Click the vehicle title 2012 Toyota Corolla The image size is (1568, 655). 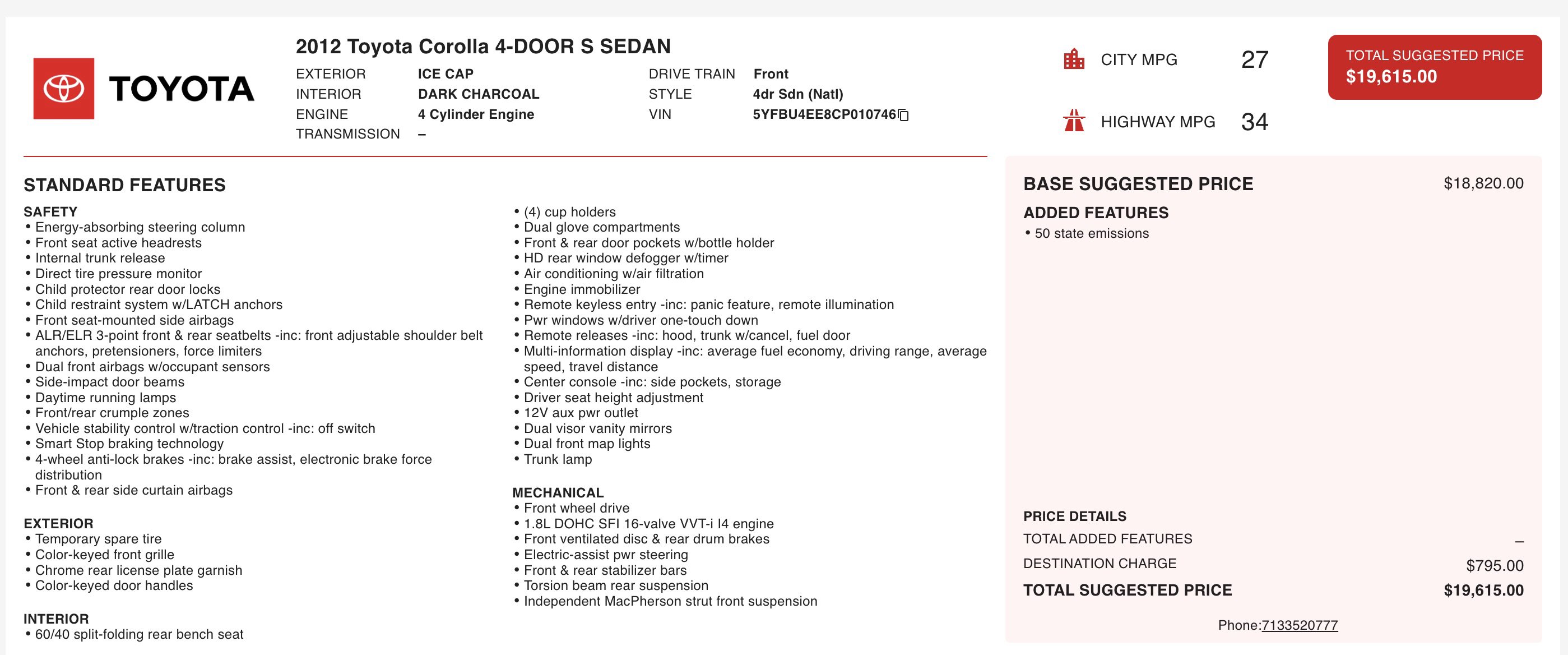click(x=483, y=47)
